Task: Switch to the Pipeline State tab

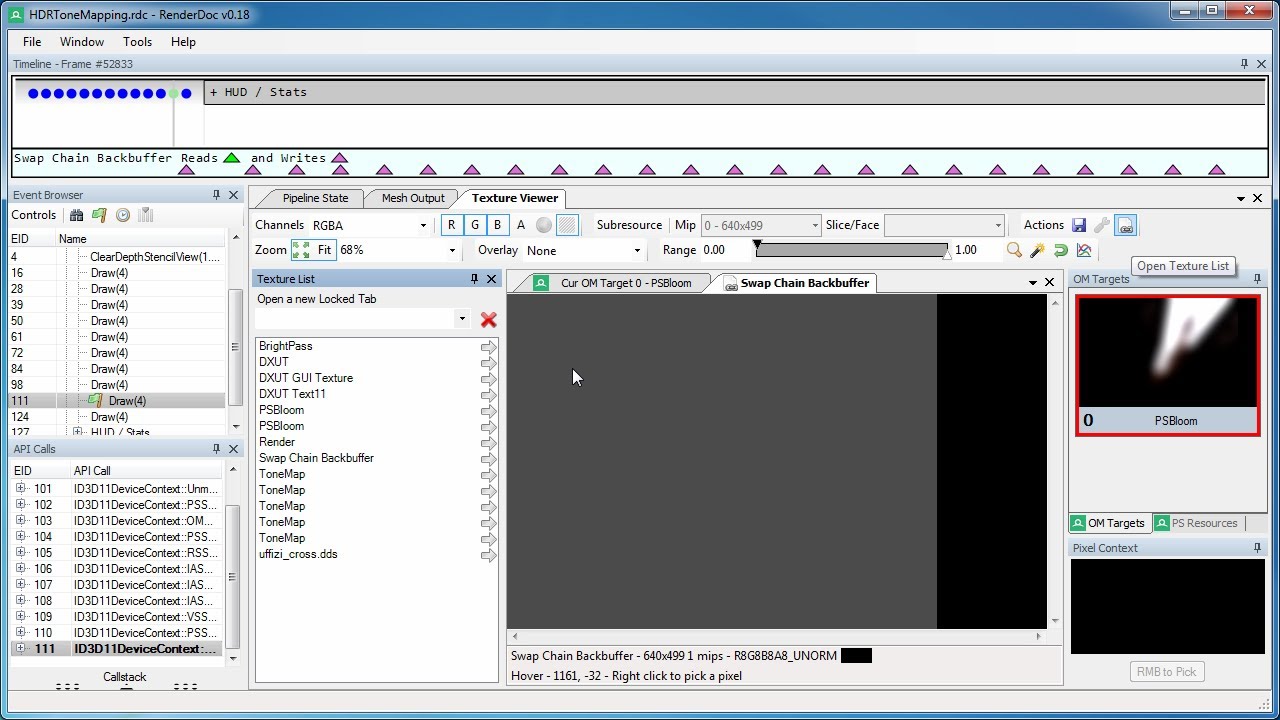Action: (315, 198)
